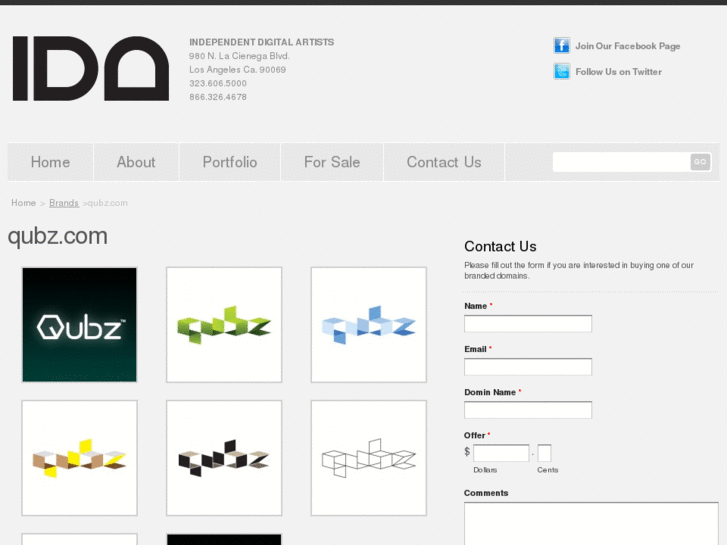727x545 pixels.
Task: Open the black and tan qubz thumbnail
Action: (x=224, y=458)
